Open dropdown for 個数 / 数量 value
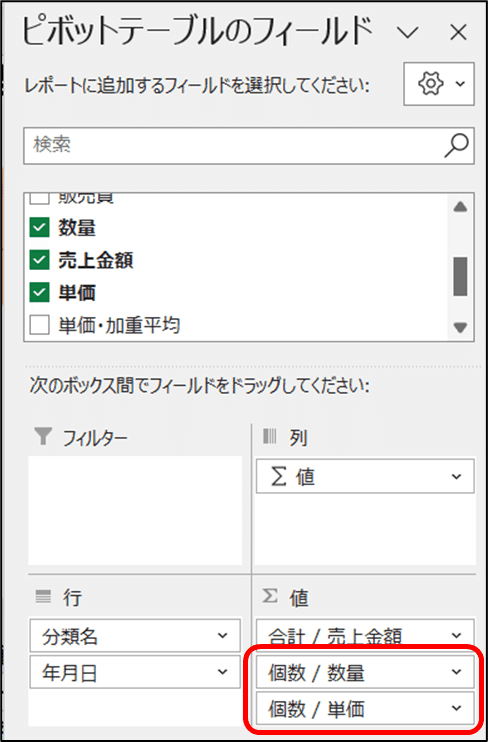 pos(456,672)
